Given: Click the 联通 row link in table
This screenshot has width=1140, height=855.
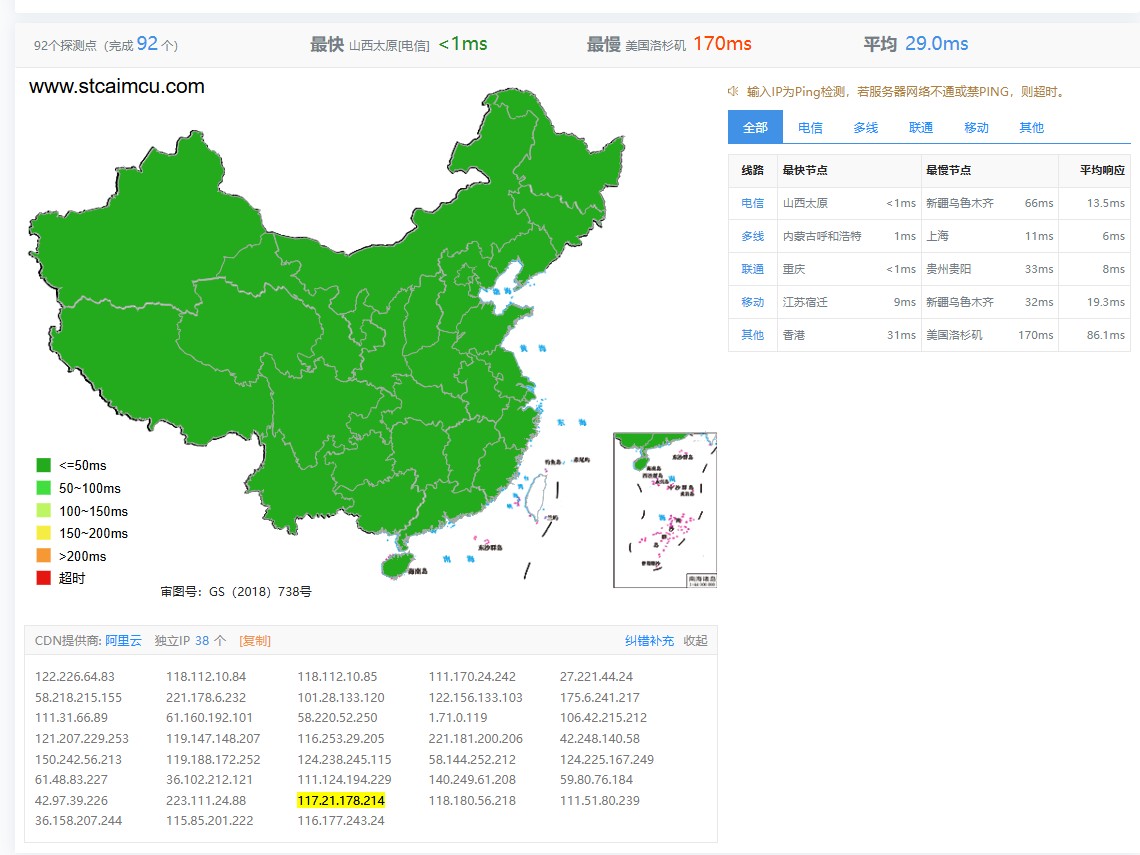Looking at the screenshot, I should [x=752, y=269].
